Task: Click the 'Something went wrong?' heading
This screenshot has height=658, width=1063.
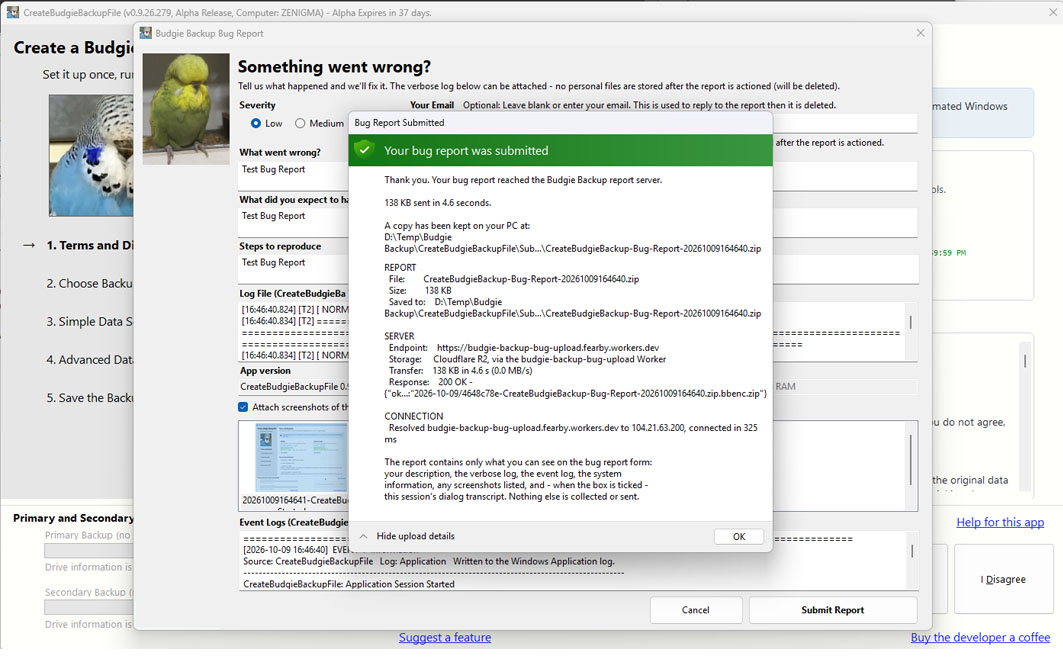Action: tap(334, 66)
